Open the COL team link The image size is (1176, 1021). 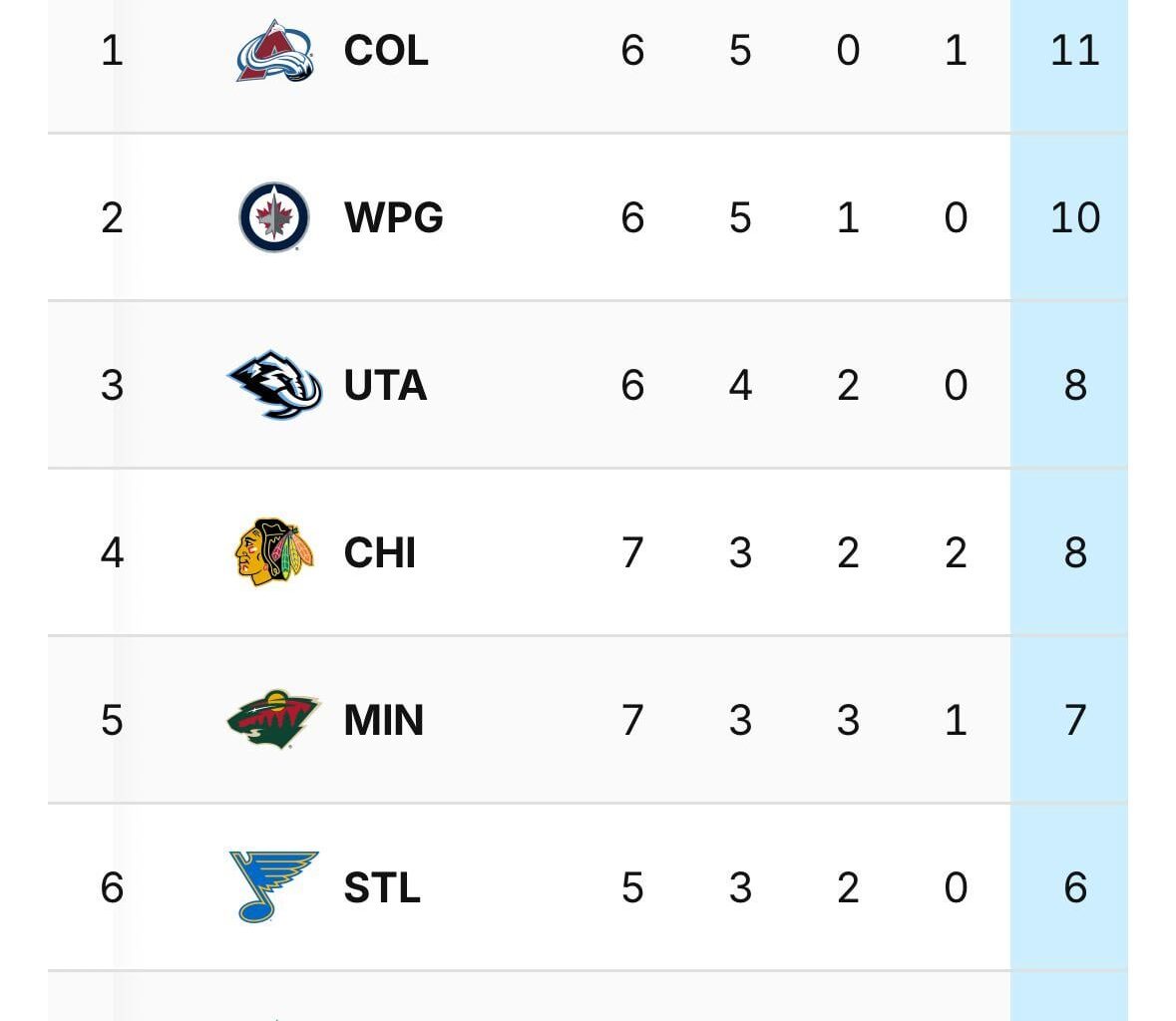pyautogui.click(x=386, y=50)
